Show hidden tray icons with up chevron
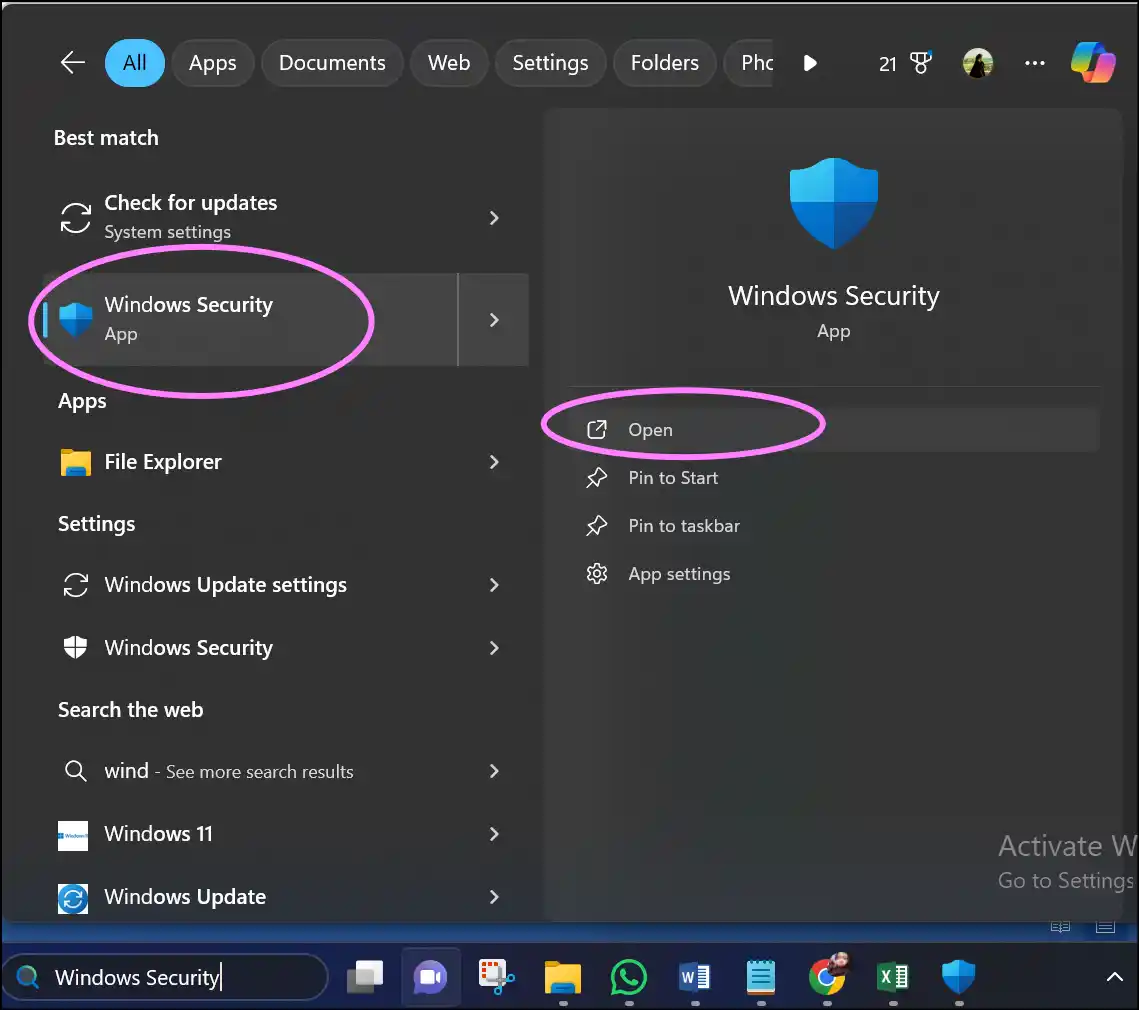Image resolution: width=1139 pixels, height=1010 pixels. [x=1114, y=977]
